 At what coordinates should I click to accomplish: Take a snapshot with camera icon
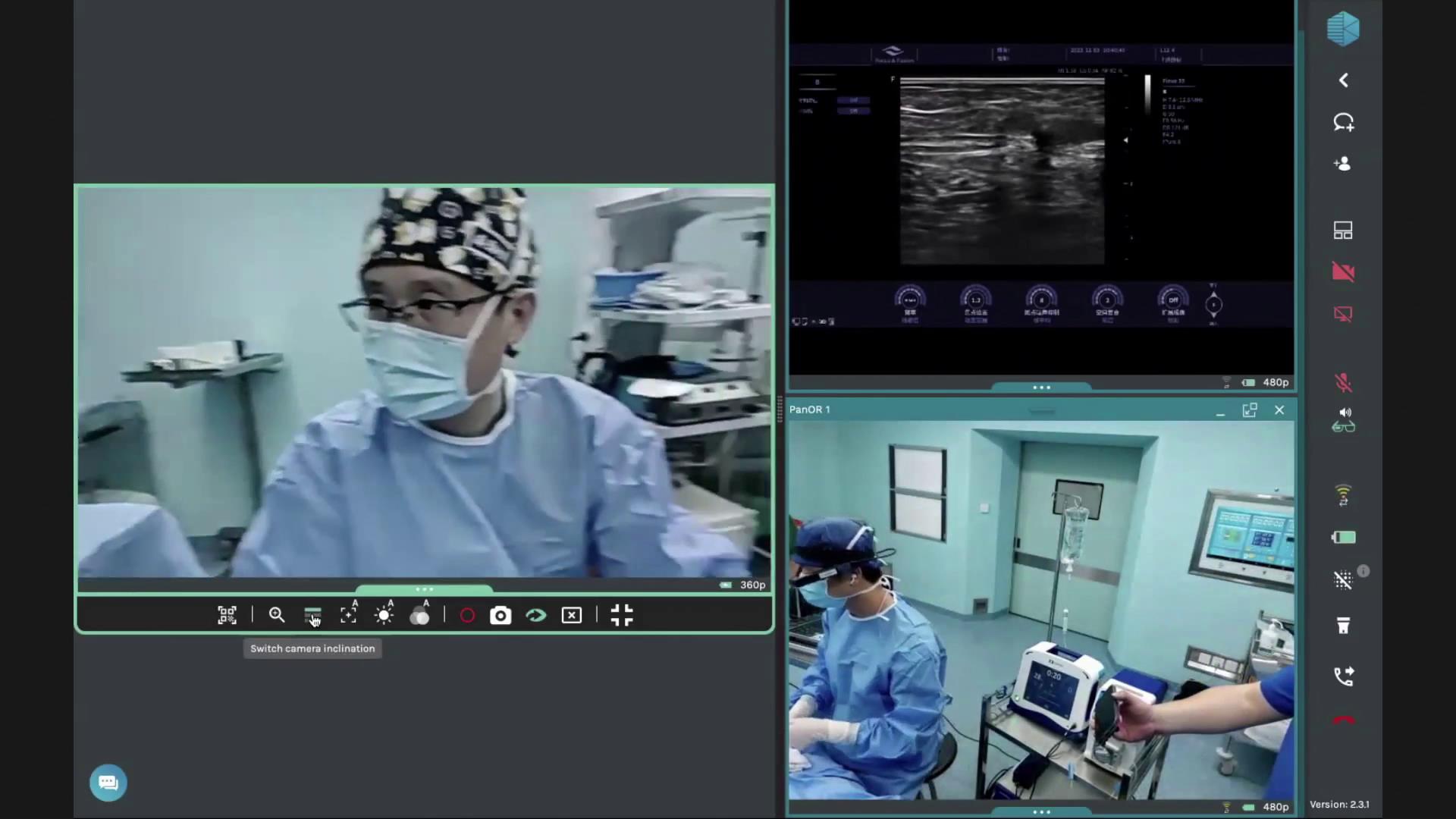pyautogui.click(x=500, y=615)
